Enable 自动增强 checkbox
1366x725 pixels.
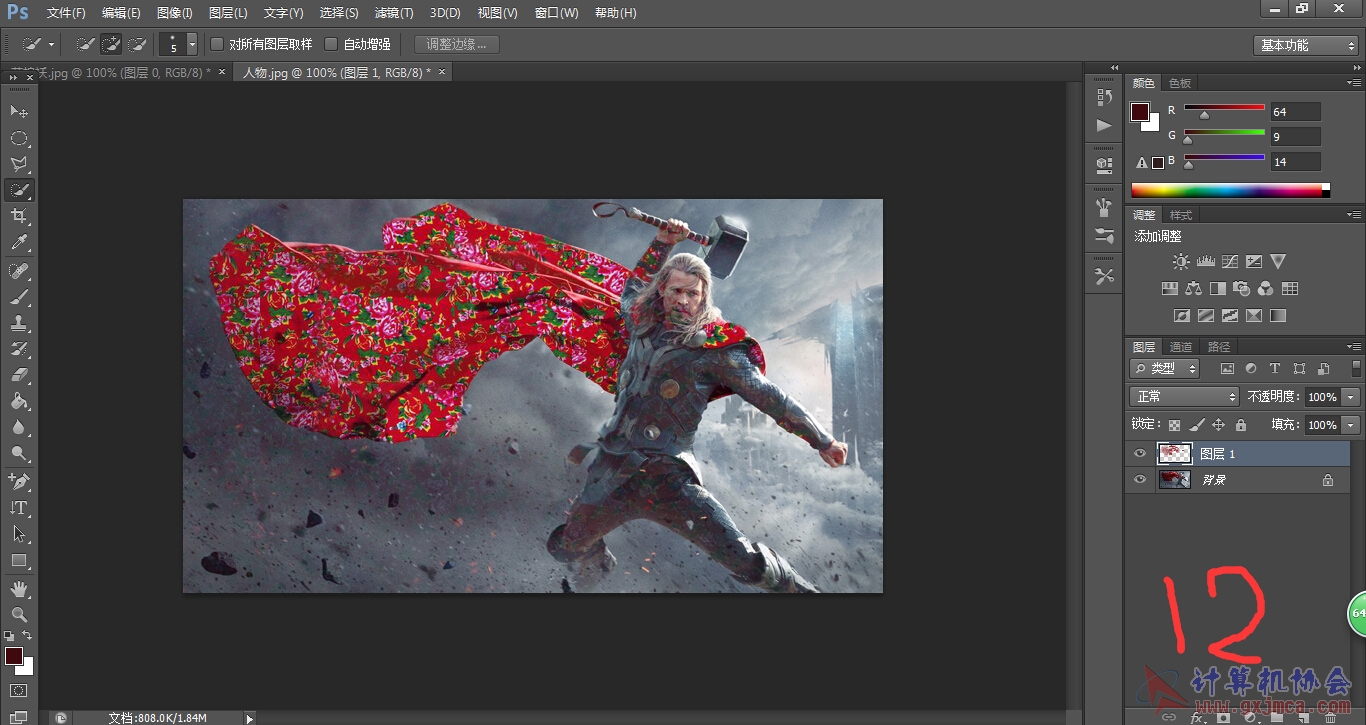pyautogui.click(x=331, y=44)
